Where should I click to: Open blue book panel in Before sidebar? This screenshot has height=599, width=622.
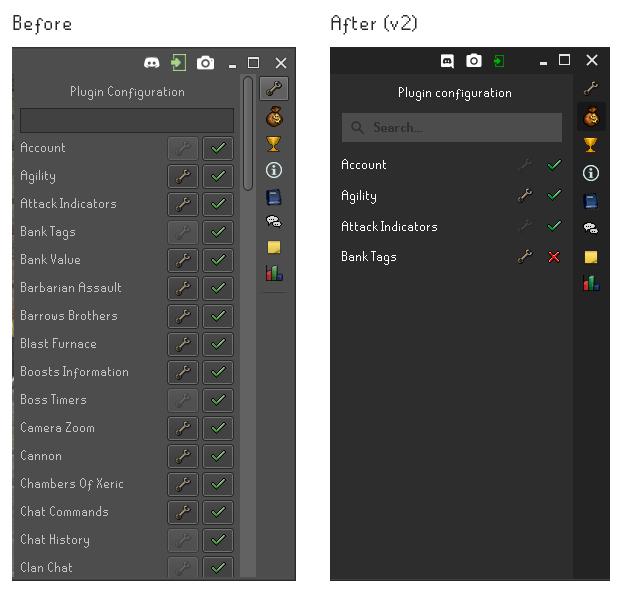(274, 197)
